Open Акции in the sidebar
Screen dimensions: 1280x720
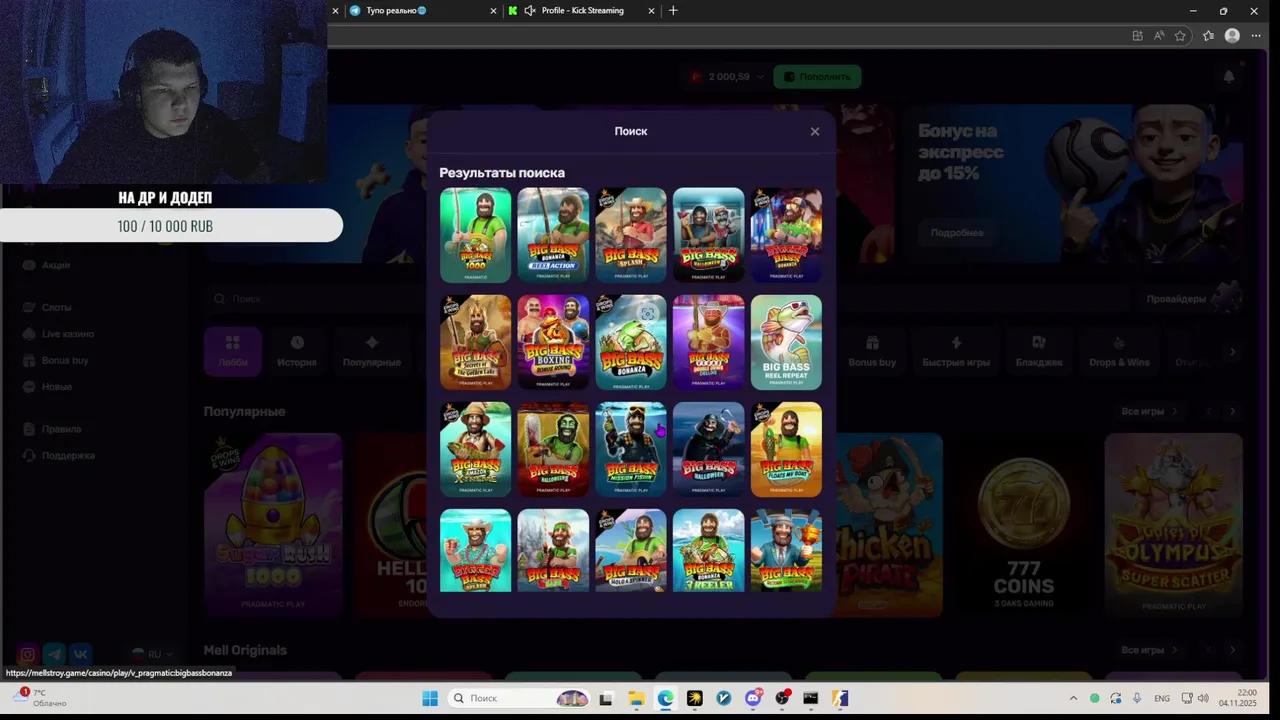[56, 265]
